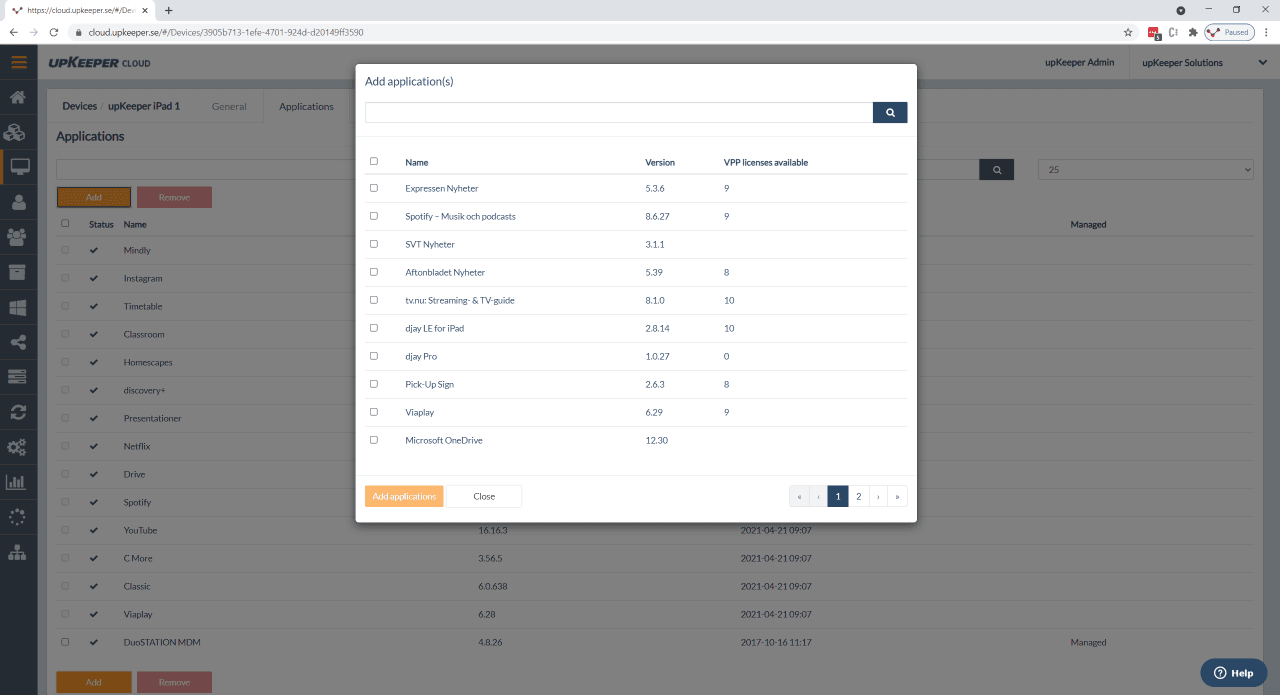Open a new browser tab
Screen dimensions: 1280x695
point(168,10)
